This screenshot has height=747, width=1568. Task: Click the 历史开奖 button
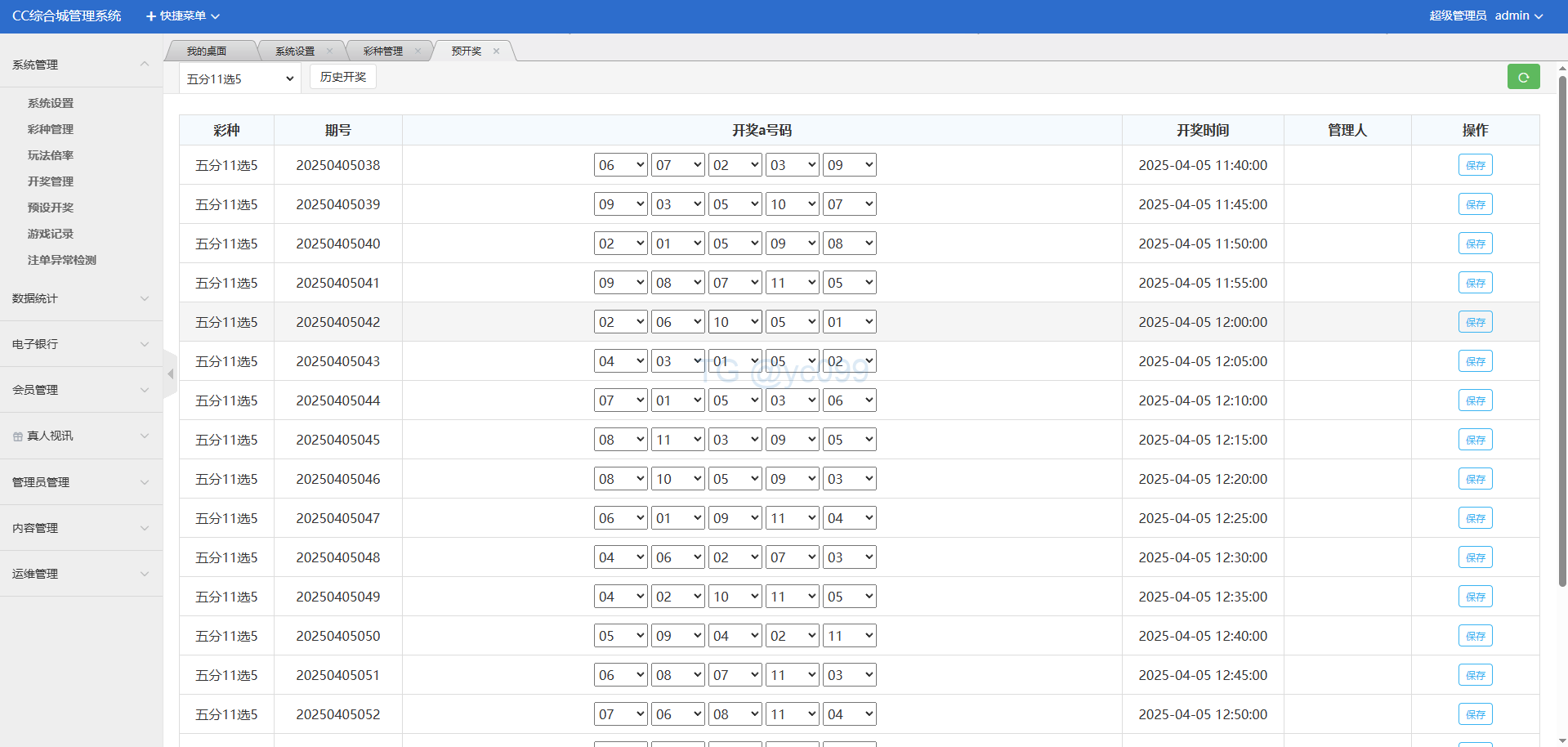tap(343, 77)
